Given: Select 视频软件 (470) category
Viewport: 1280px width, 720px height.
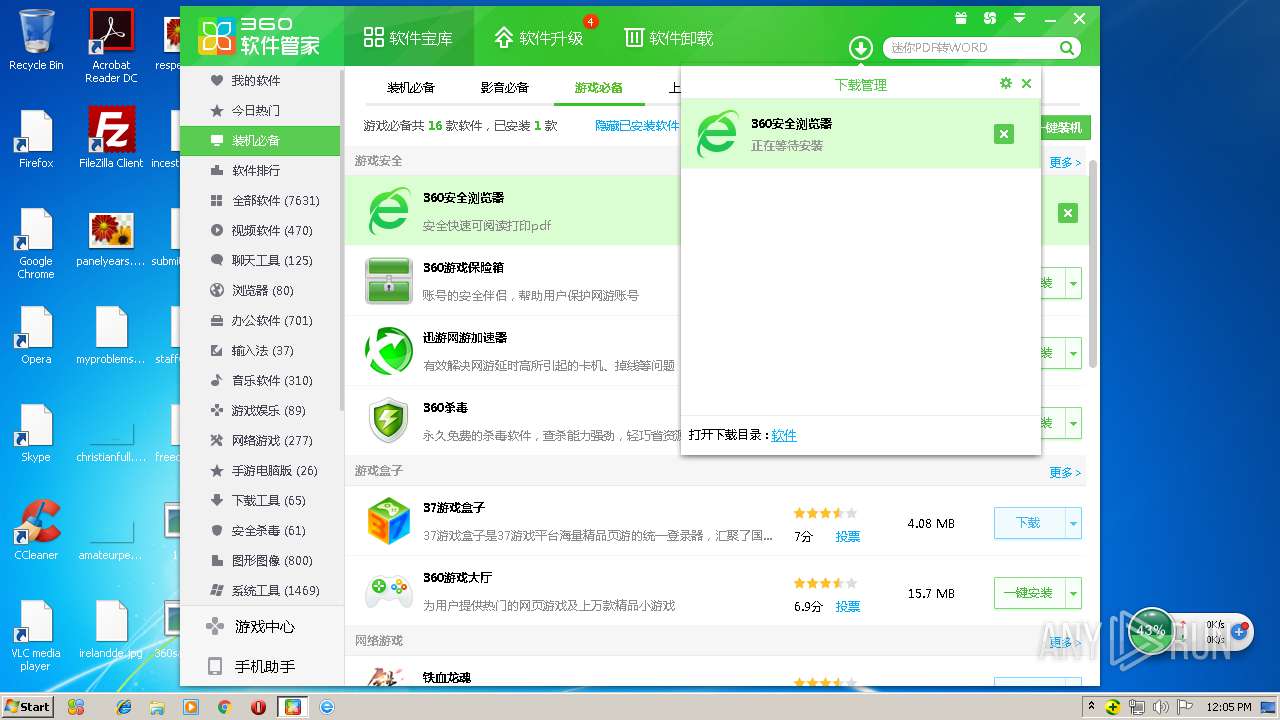Looking at the screenshot, I should (260, 230).
